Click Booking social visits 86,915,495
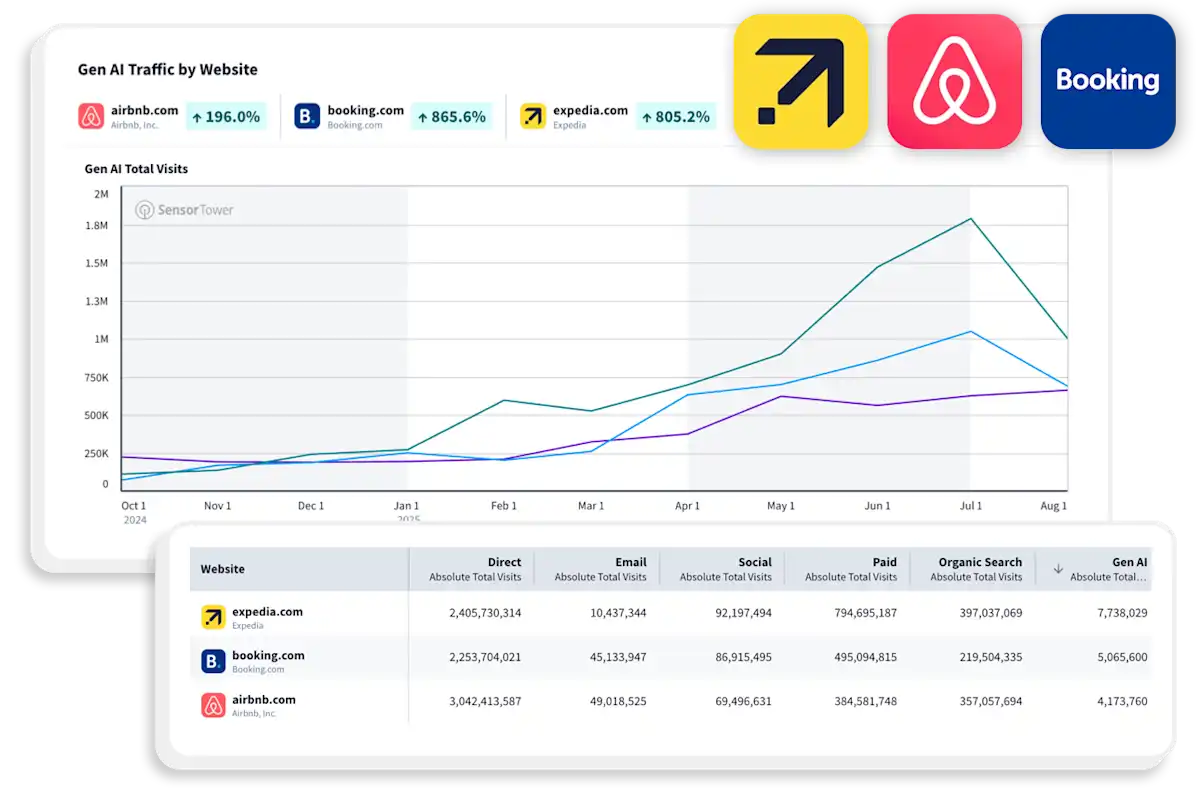Viewport: 1200px width, 802px height. (x=742, y=657)
